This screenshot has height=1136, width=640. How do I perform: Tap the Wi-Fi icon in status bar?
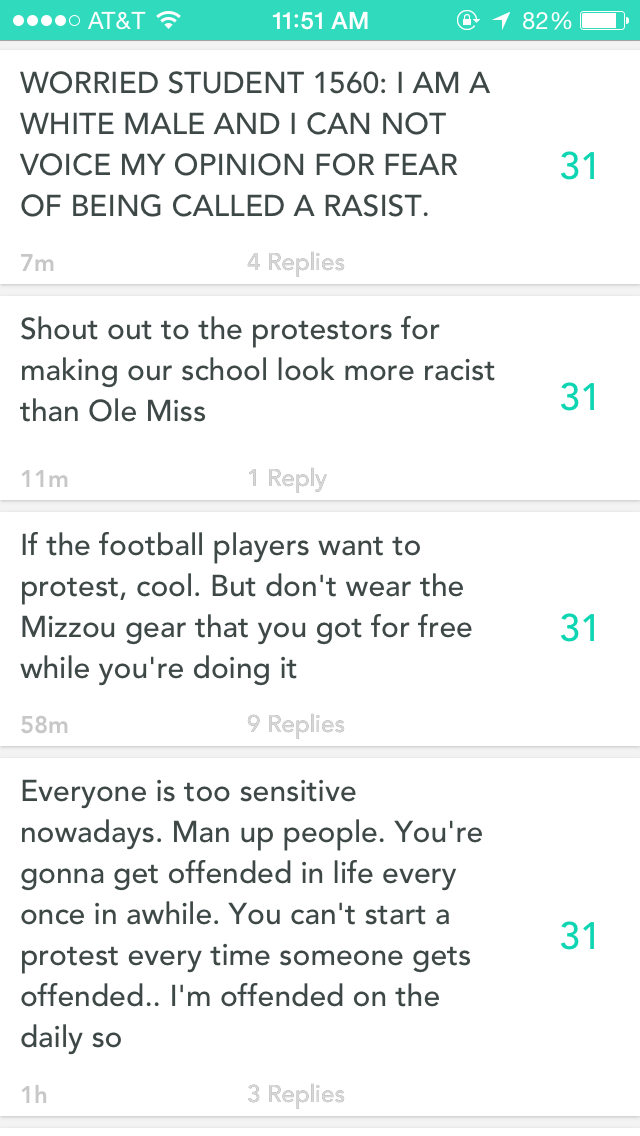[168, 20]
